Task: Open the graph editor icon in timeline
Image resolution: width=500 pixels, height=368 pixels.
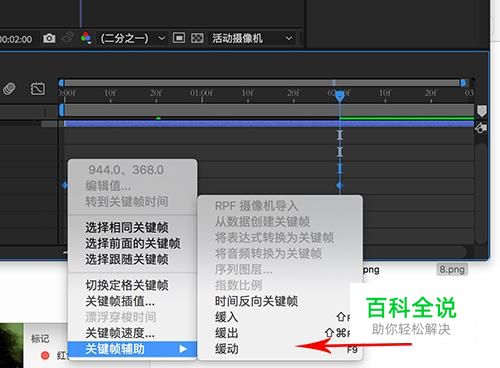Action: click(x=38, y=89)
